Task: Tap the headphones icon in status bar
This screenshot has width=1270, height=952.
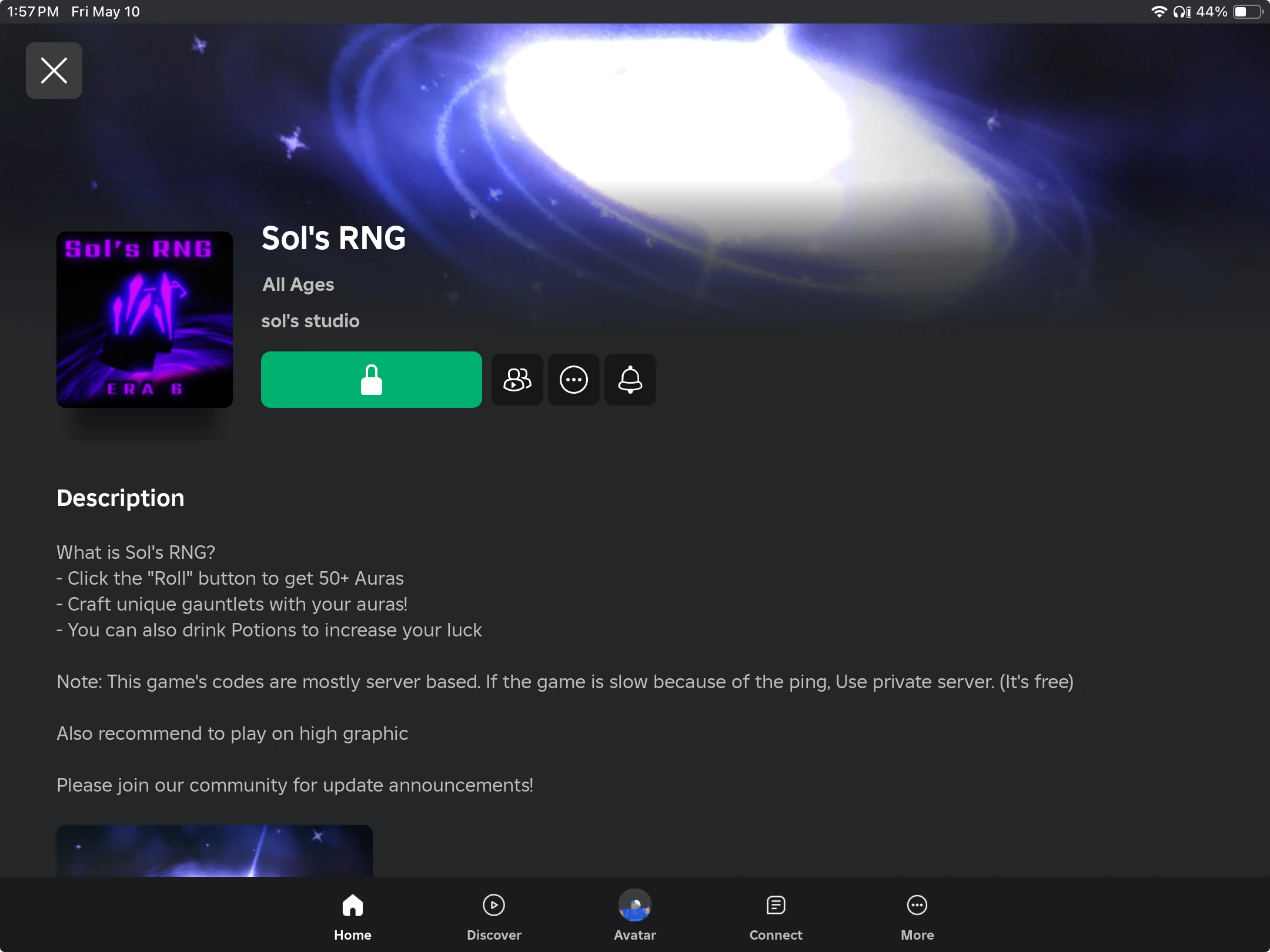Action: pyautogui.click(x=1182, y=12)
